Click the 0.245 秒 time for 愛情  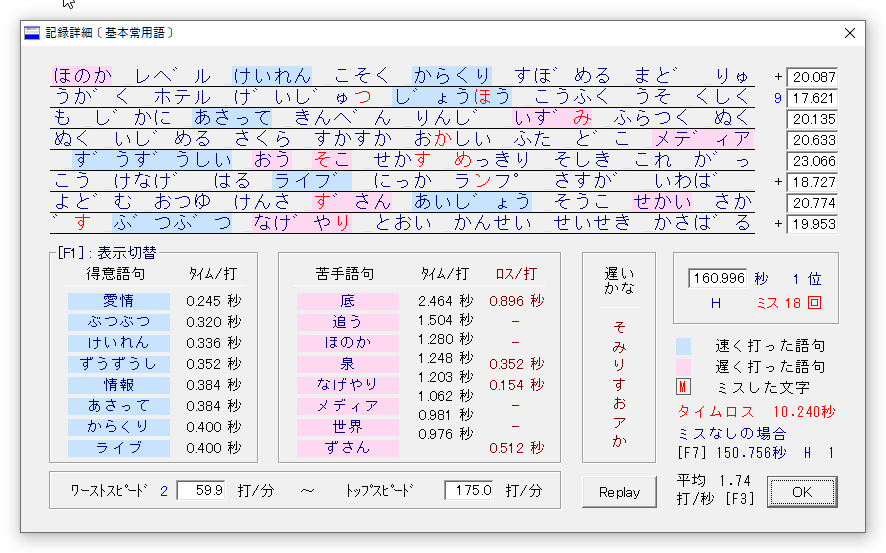pos(214,301)
